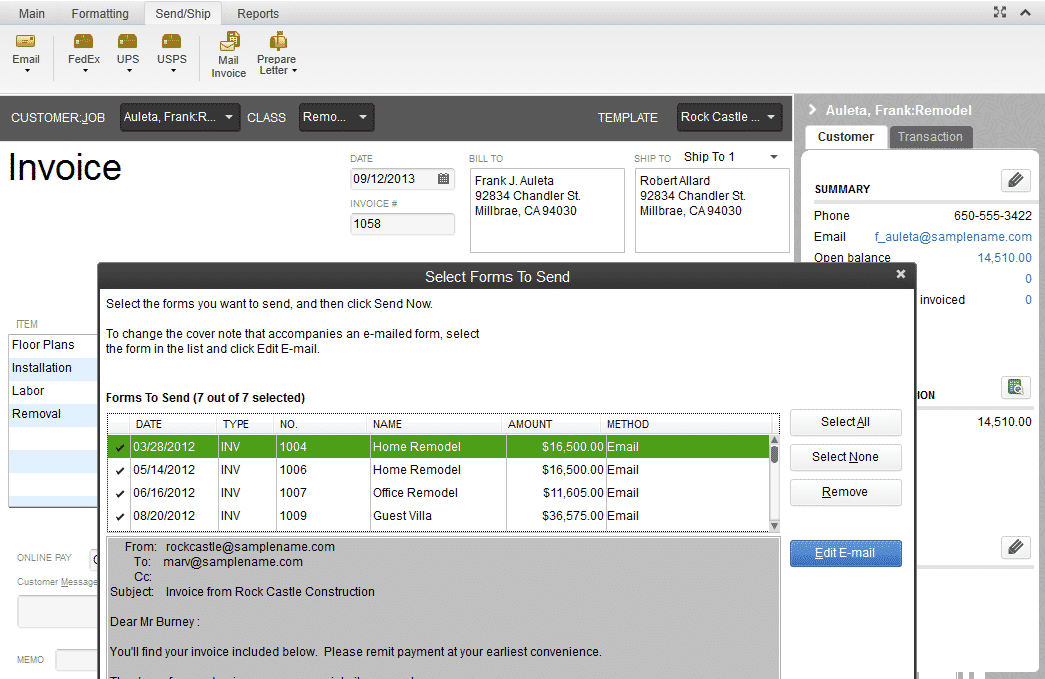Click the 650-555-3422 phone number

tap(992, 216)
